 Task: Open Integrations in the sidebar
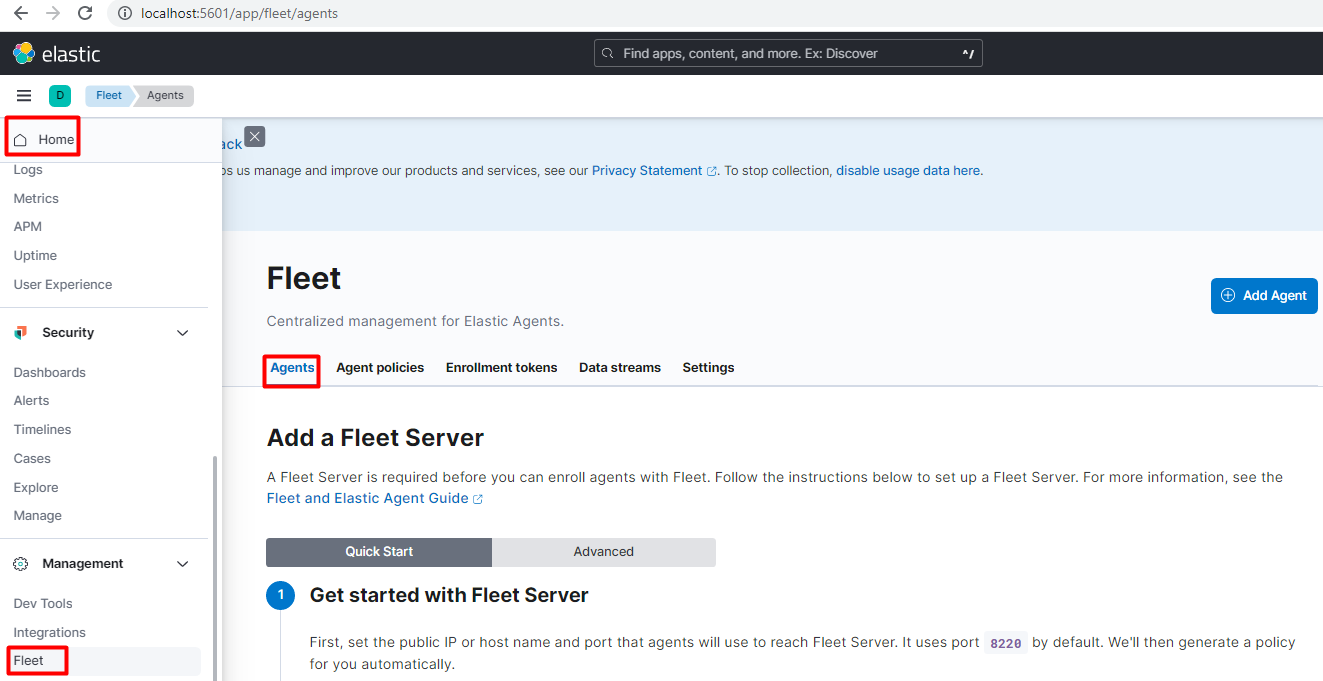coord(50,633)
